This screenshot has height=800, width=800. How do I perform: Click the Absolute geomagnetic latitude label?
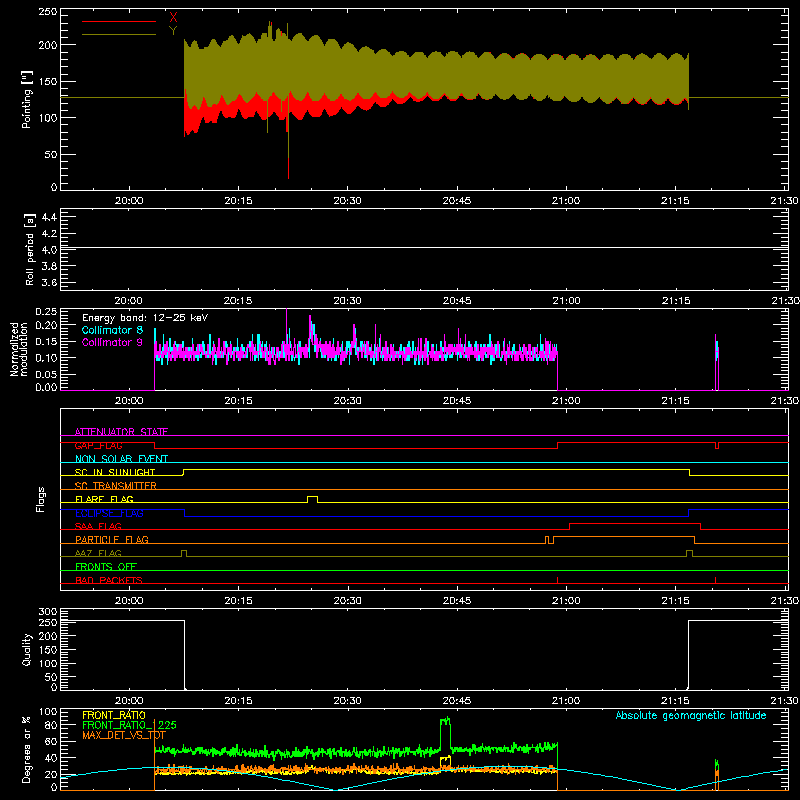691,715
